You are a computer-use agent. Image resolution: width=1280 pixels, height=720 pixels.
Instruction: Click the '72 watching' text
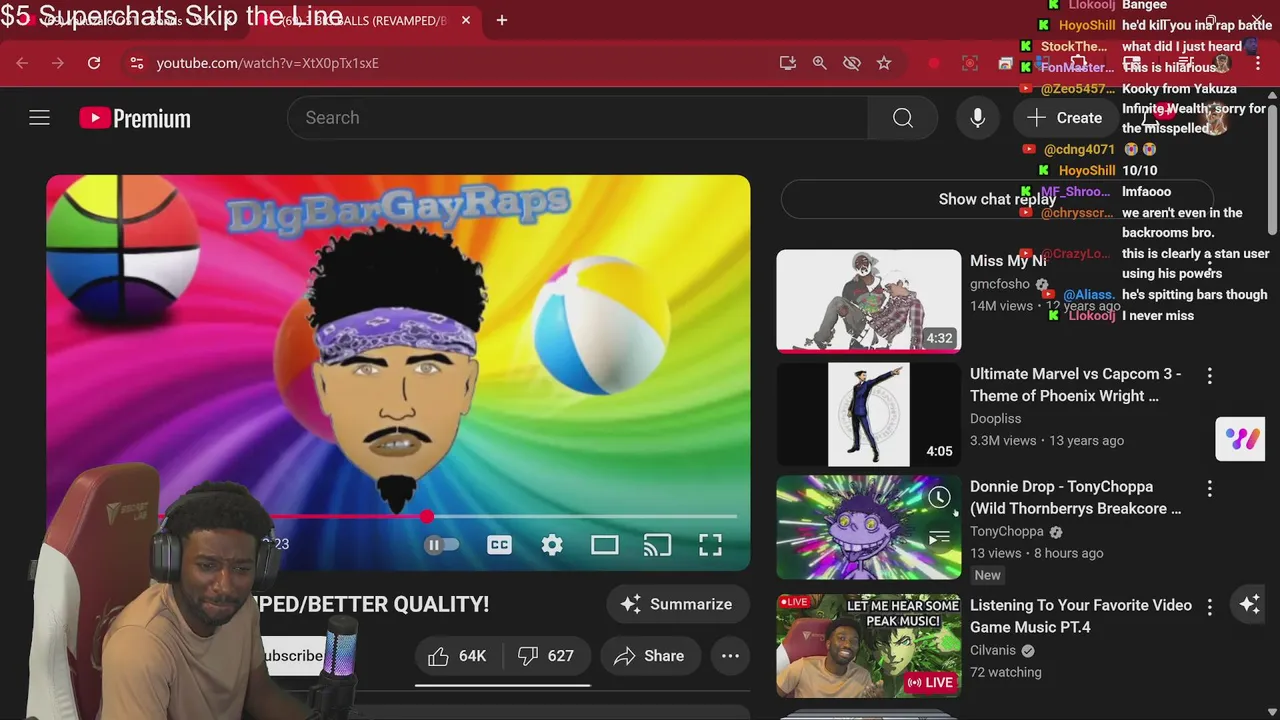pyautogui.click(x=1005, y=672)
